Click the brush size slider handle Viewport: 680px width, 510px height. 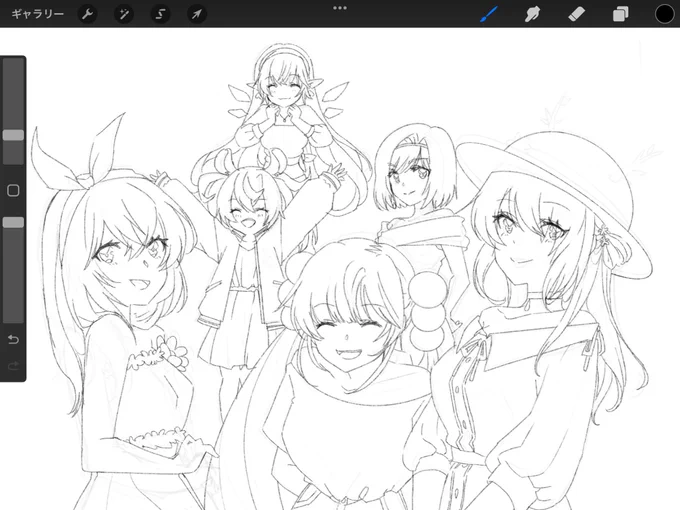pyautogui.click(x=13, y=135)
